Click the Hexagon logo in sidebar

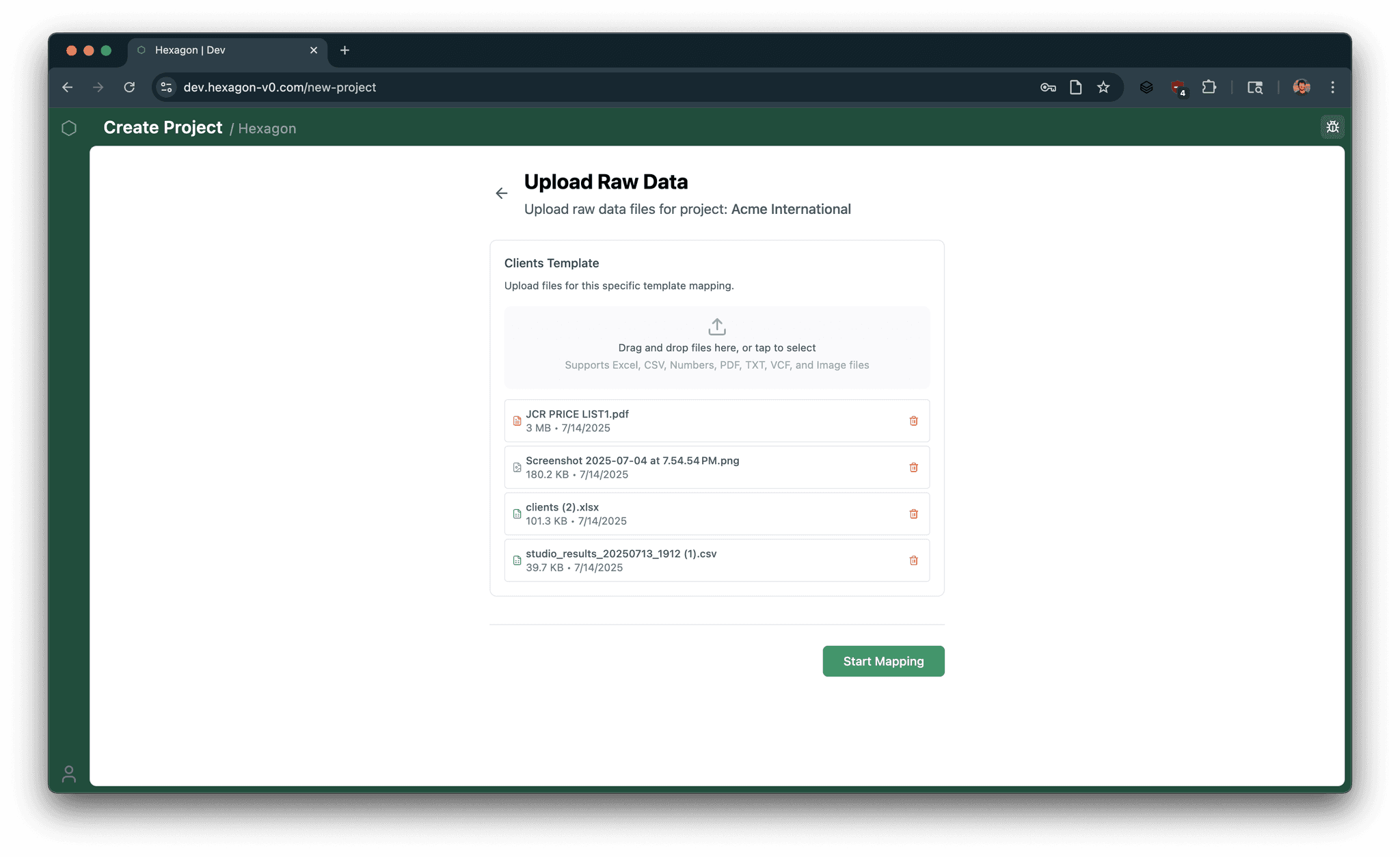point(69,128)
